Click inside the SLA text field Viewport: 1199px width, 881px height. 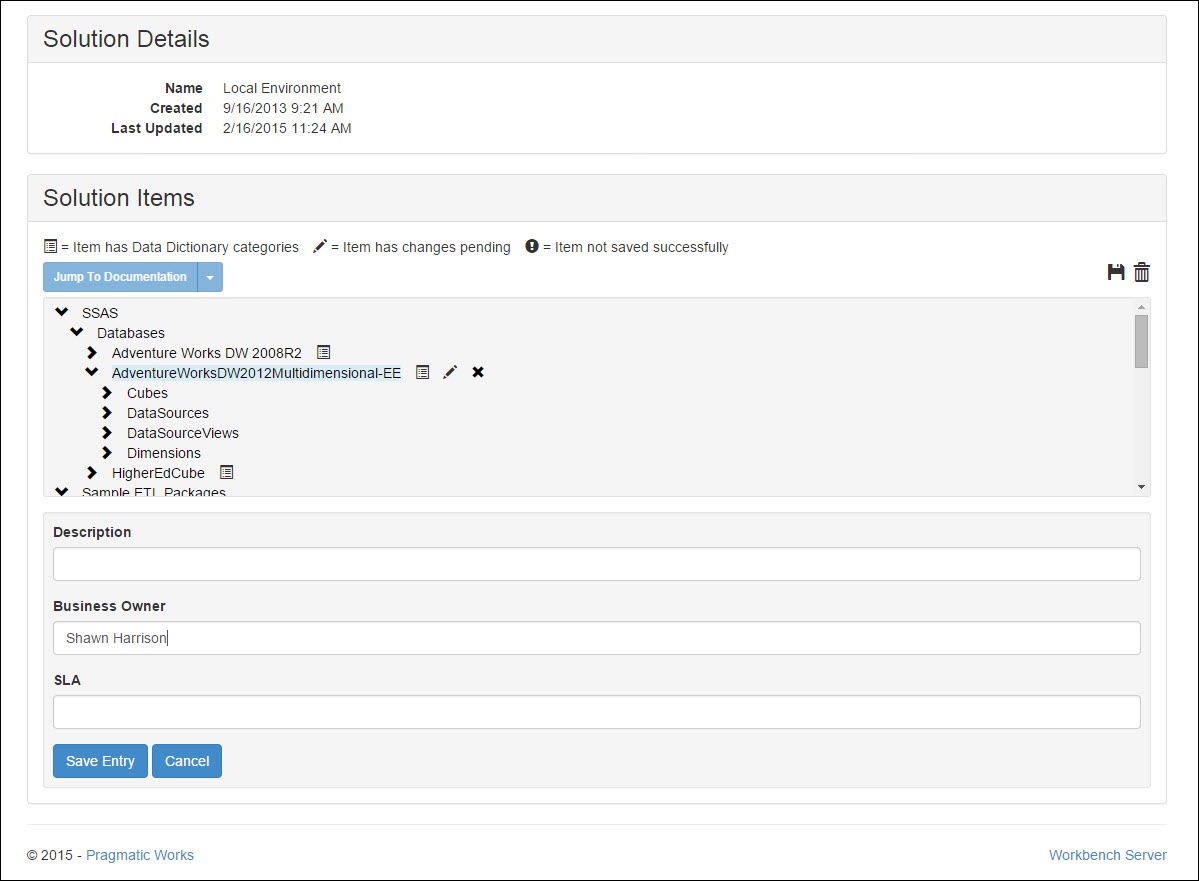(596, 711)
